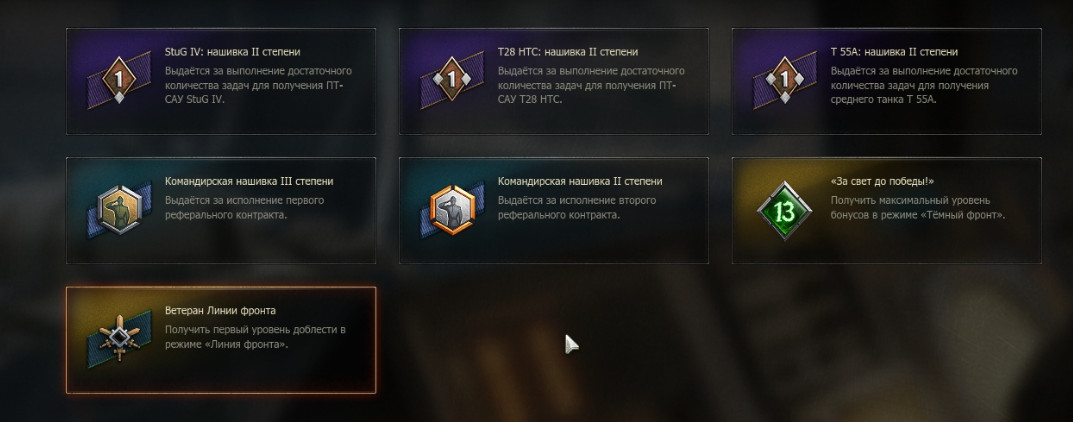Click the second referral contract description
Image resolution: width=1073 pixels, height=422 pixels.
pos(577,208)
